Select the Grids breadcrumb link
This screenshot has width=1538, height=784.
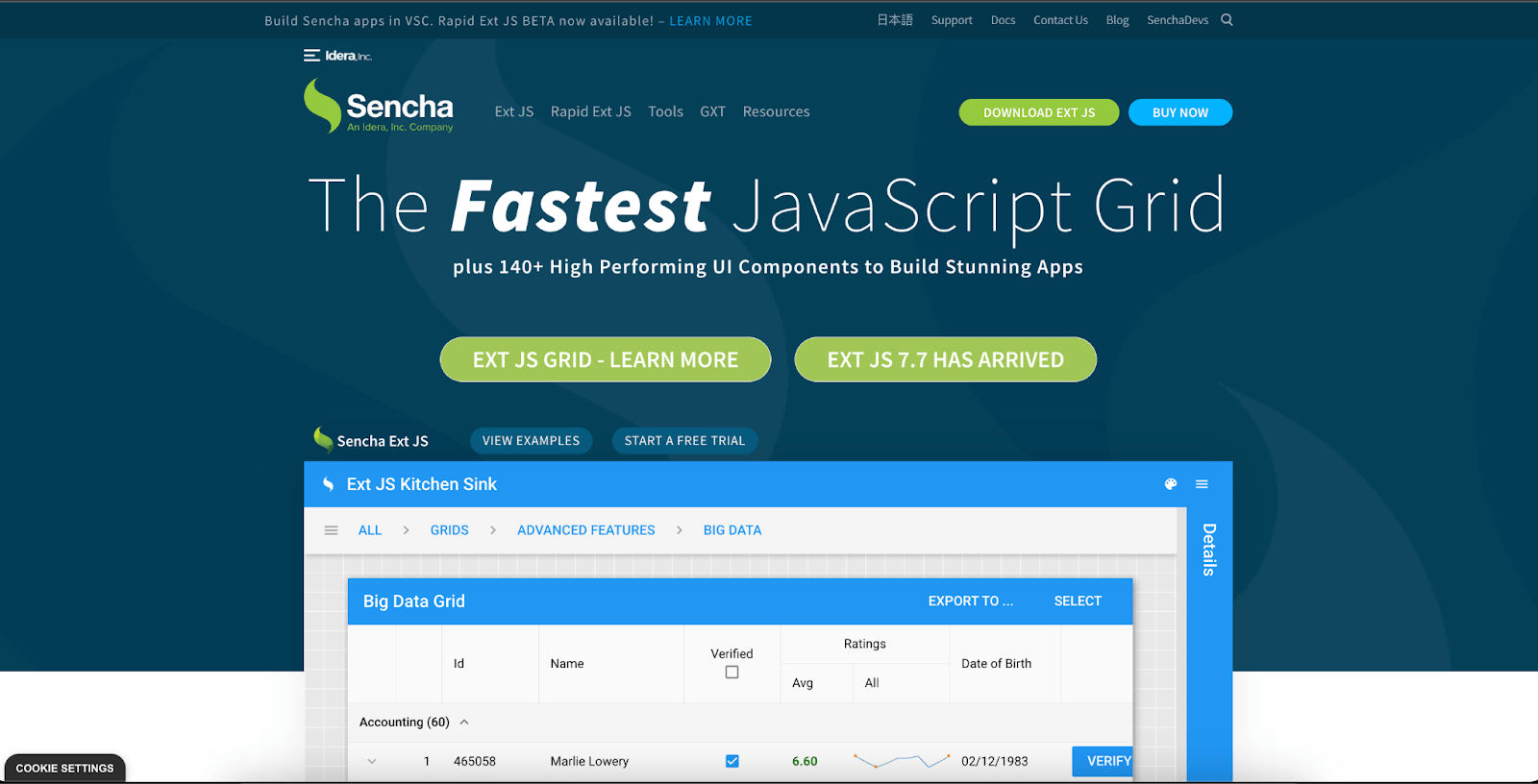[x=449, y=530]
